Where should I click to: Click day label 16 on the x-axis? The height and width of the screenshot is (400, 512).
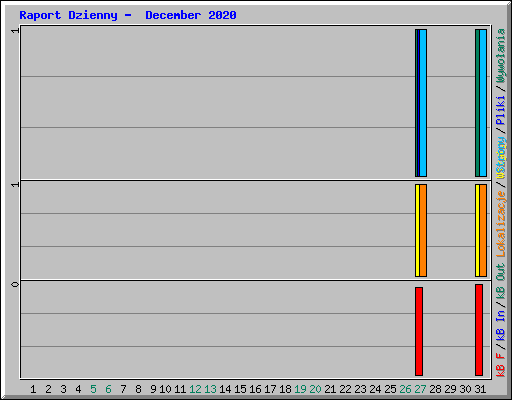(x=255, y=389)
